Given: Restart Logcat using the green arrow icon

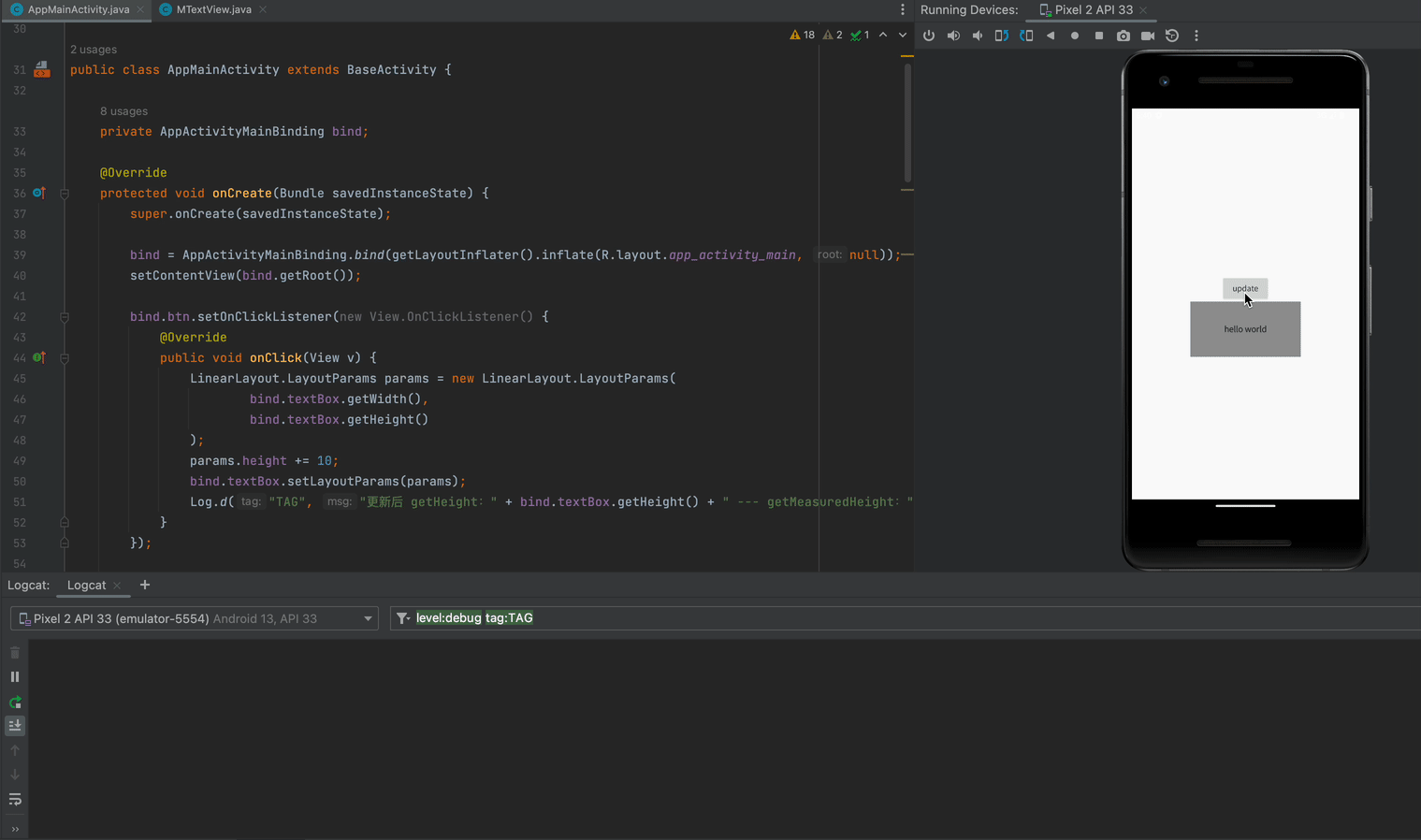Looking at the screenshot, I should 15,702.
